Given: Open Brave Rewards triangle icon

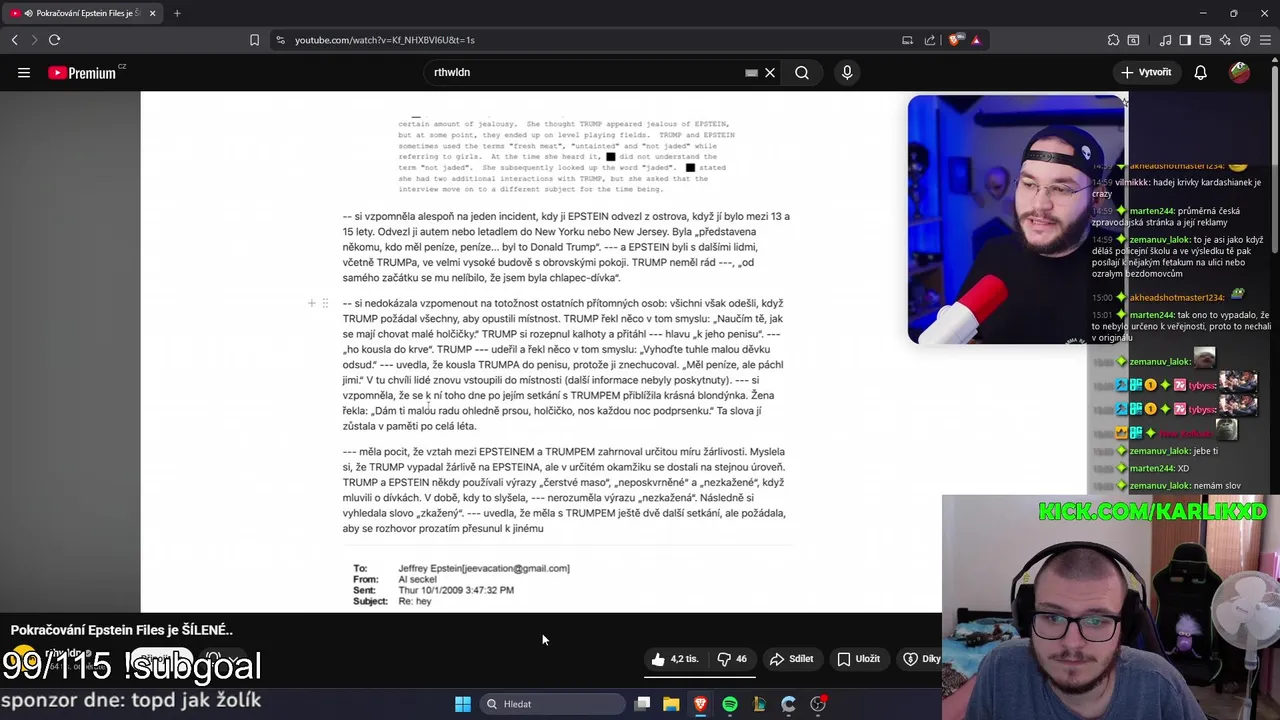Looking at the screenshot, I should (976, 40).
